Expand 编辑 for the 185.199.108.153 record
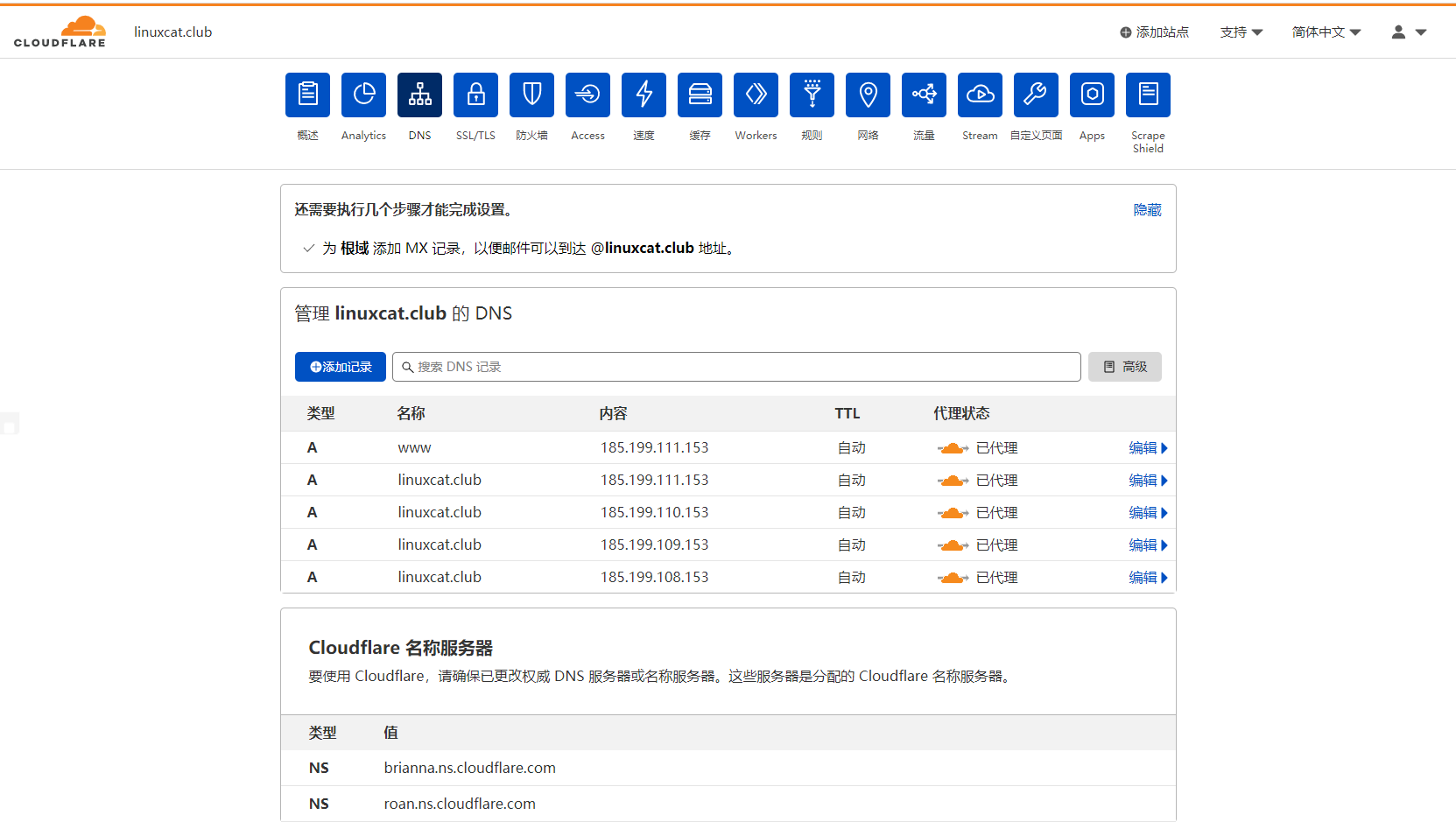 coord(1148,578)
